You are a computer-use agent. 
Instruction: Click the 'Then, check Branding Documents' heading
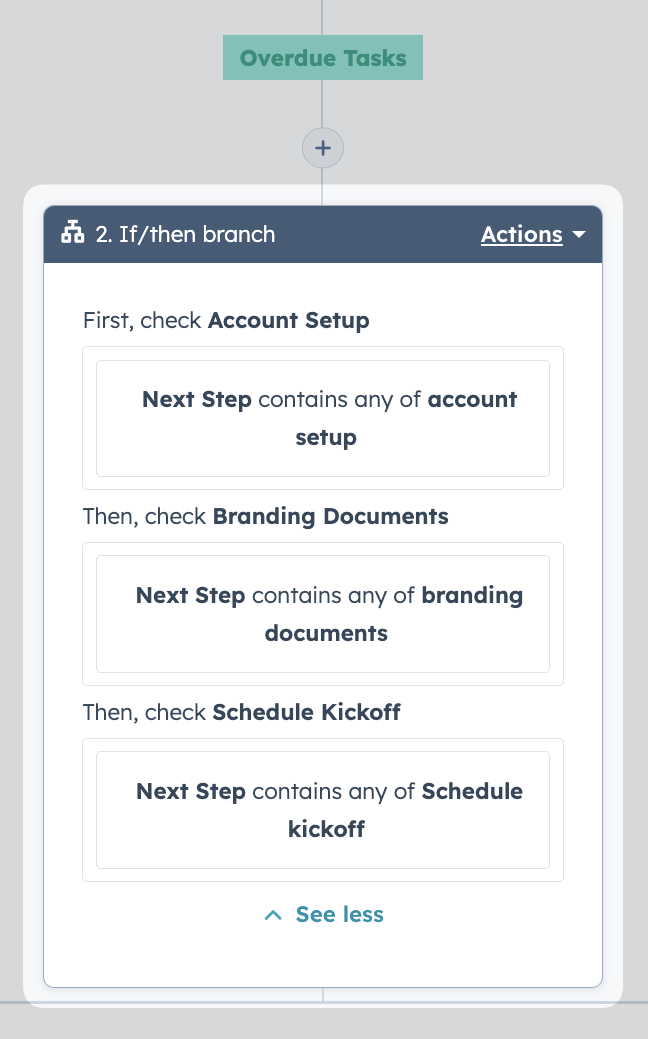(266, 516)
